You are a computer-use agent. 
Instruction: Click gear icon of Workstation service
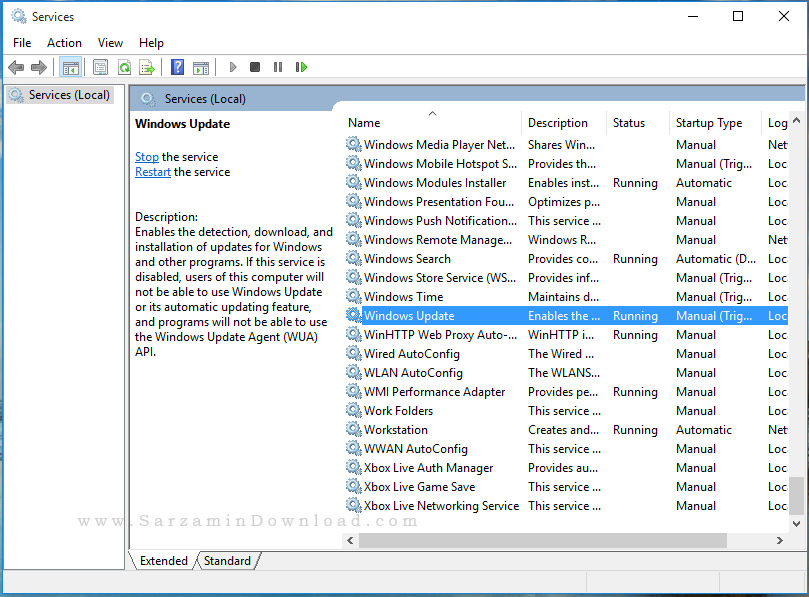point(353,429)
